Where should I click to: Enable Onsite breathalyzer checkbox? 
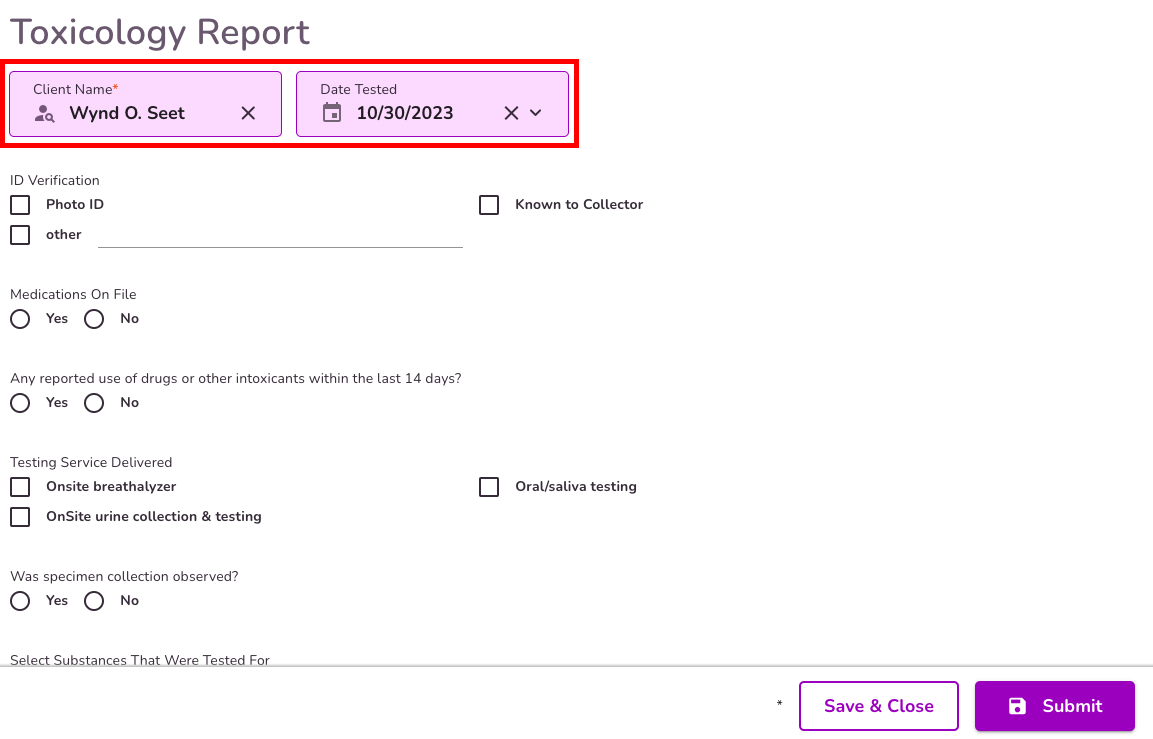click(x=19, y=486)
